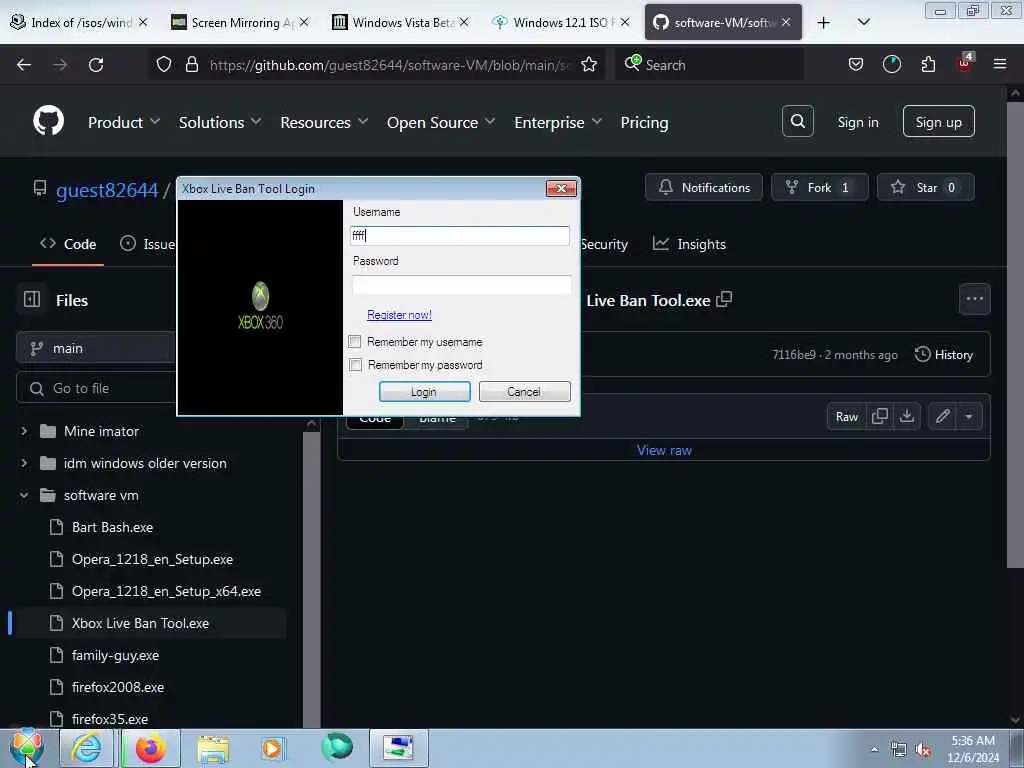Click the muted volume tray icon
This screenshot has width=1024, height=768.
coord(923,750)
